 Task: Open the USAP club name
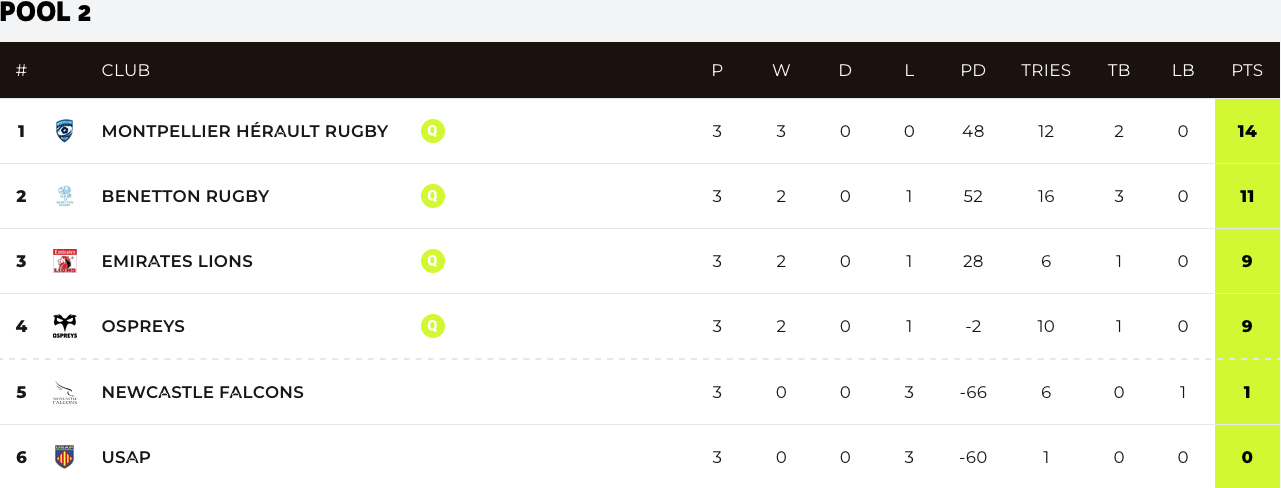126,457
